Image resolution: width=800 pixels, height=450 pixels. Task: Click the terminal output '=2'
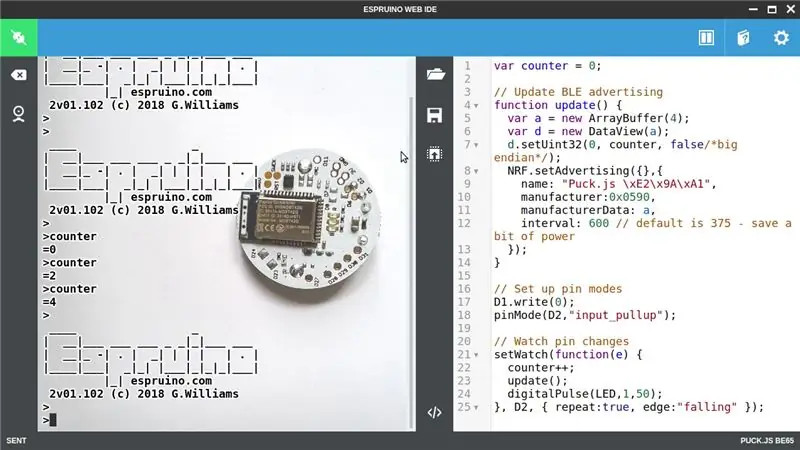coord(49,276)
